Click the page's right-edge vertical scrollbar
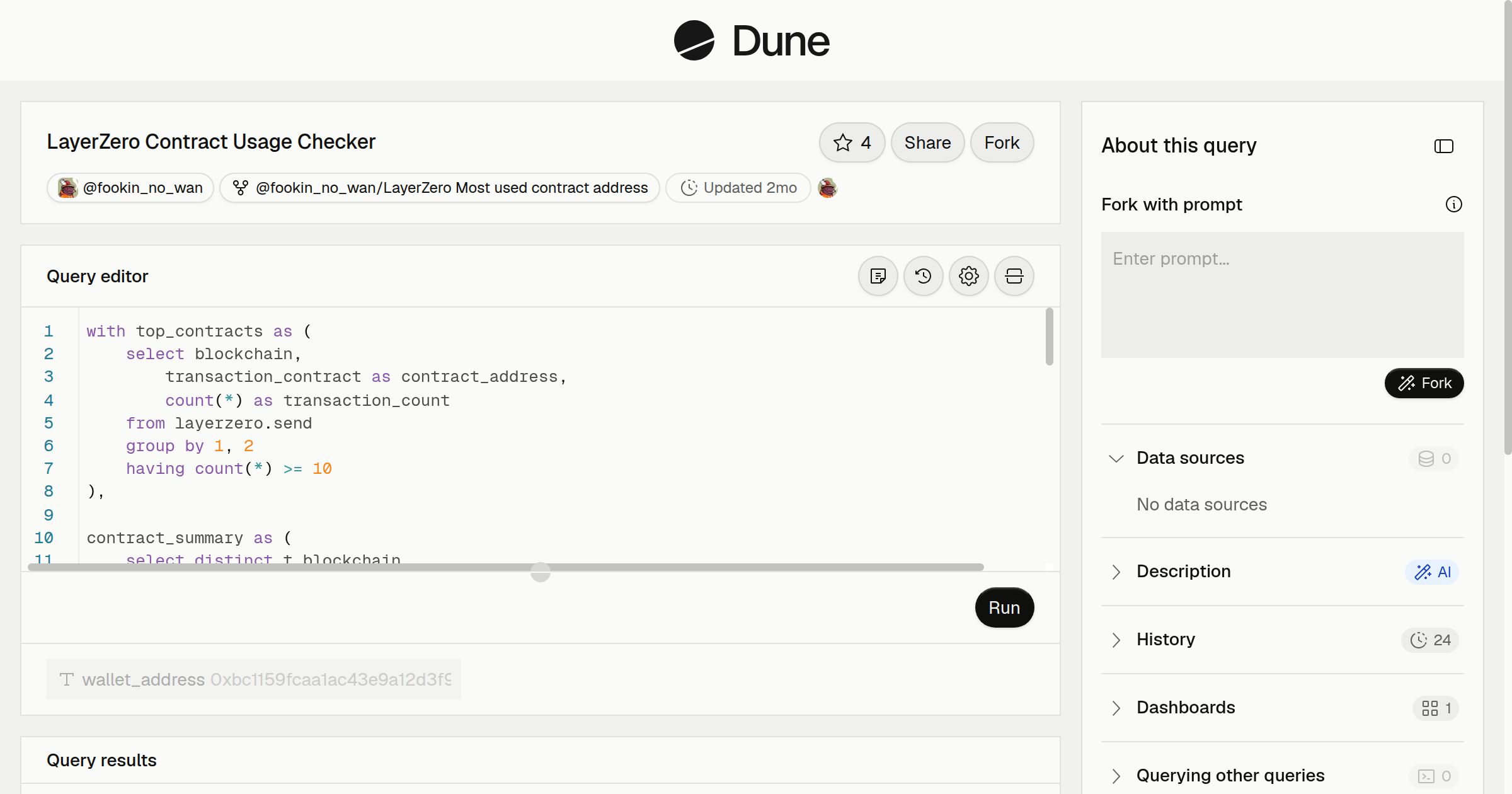 click(1508, 227)
